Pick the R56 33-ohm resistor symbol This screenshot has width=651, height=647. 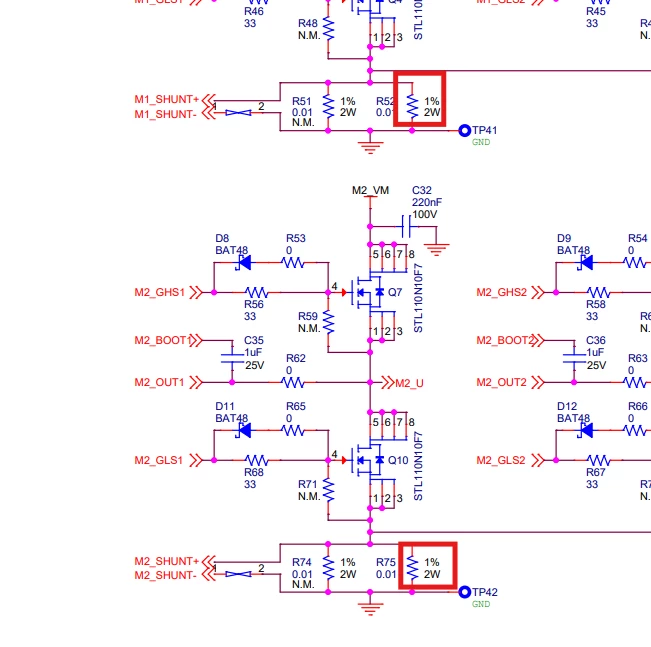pyautogui.click(x=257, y=292)
